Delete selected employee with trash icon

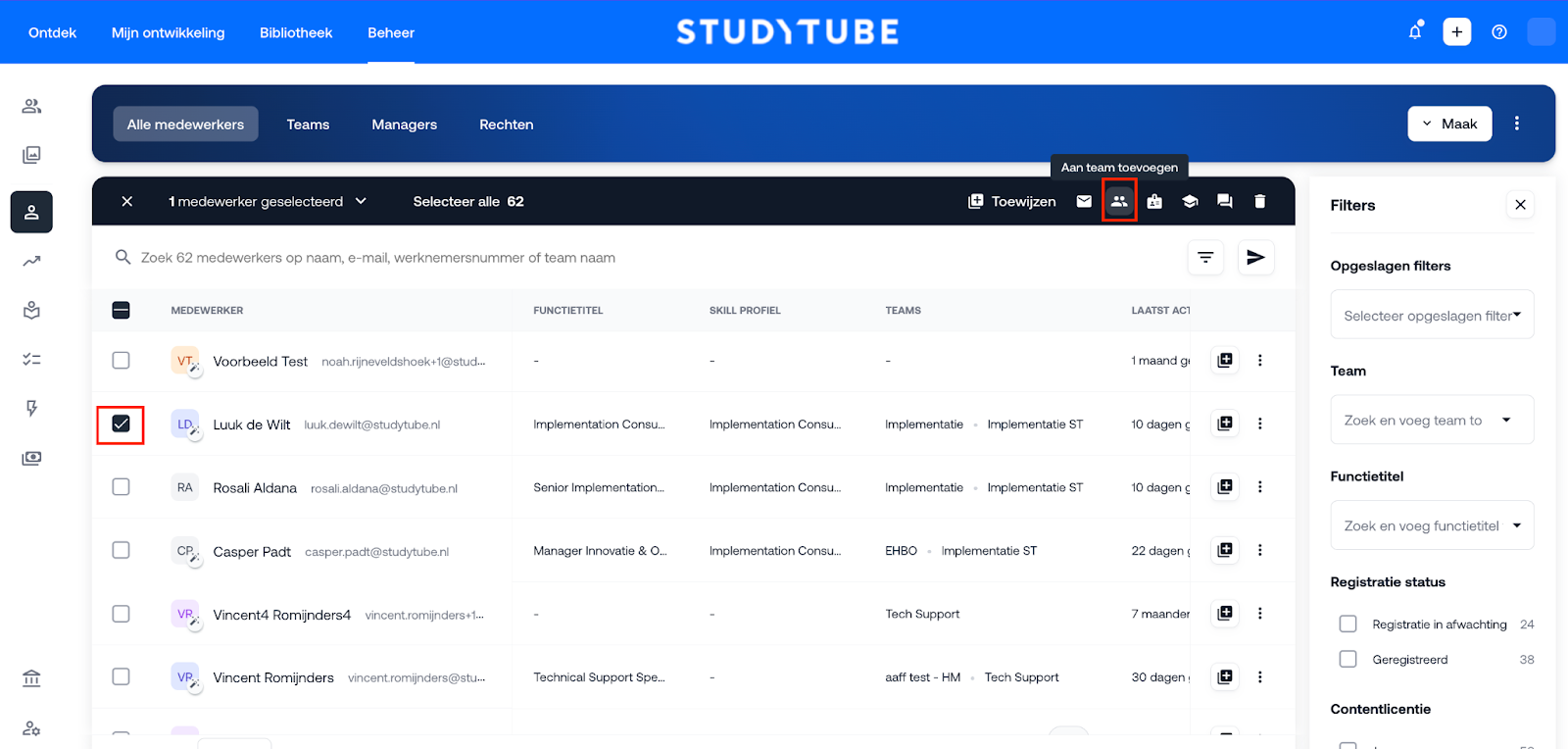coord(1260,201)
